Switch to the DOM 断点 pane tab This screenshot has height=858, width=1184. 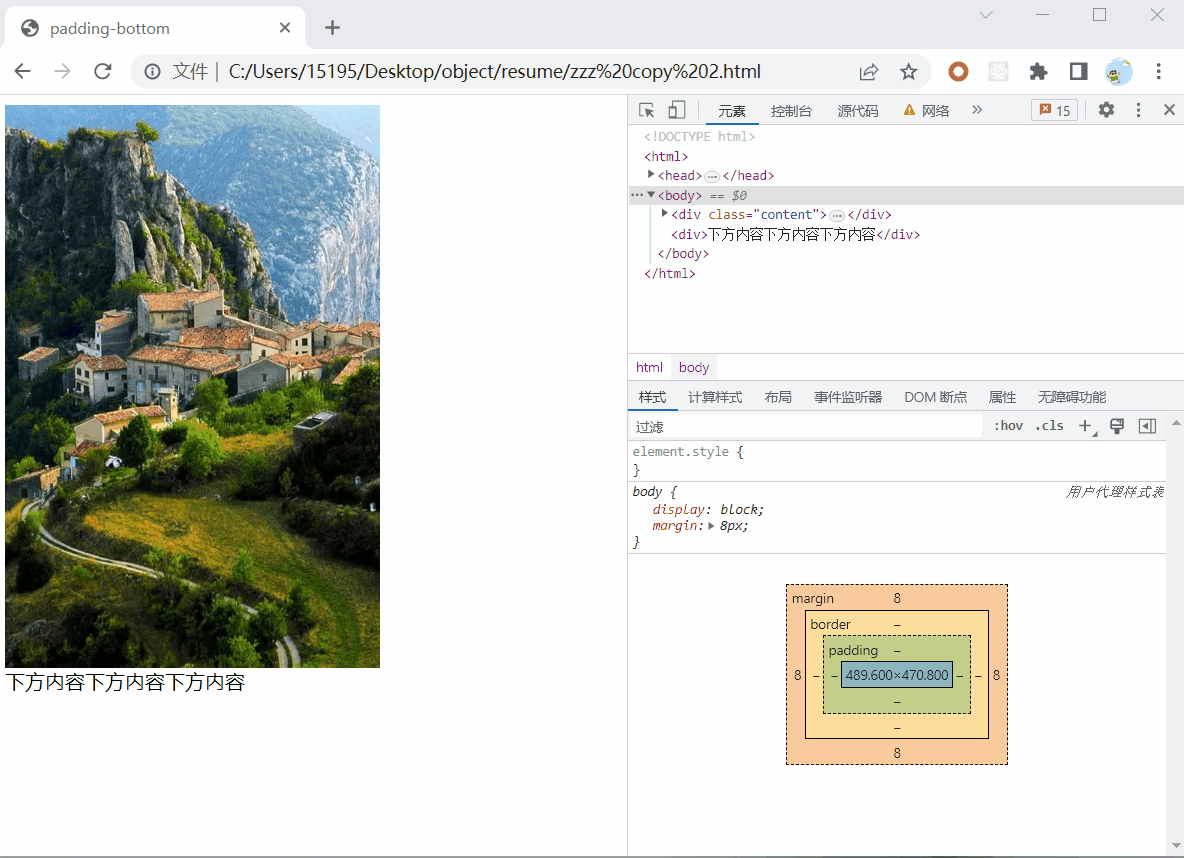[x=936, y=397]
